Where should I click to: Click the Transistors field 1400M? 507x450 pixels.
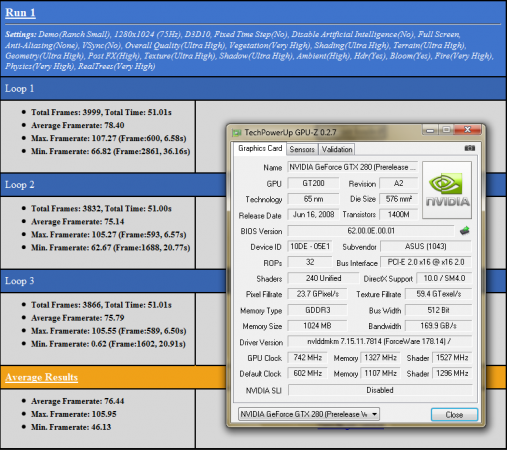click(x=398, y=214)
